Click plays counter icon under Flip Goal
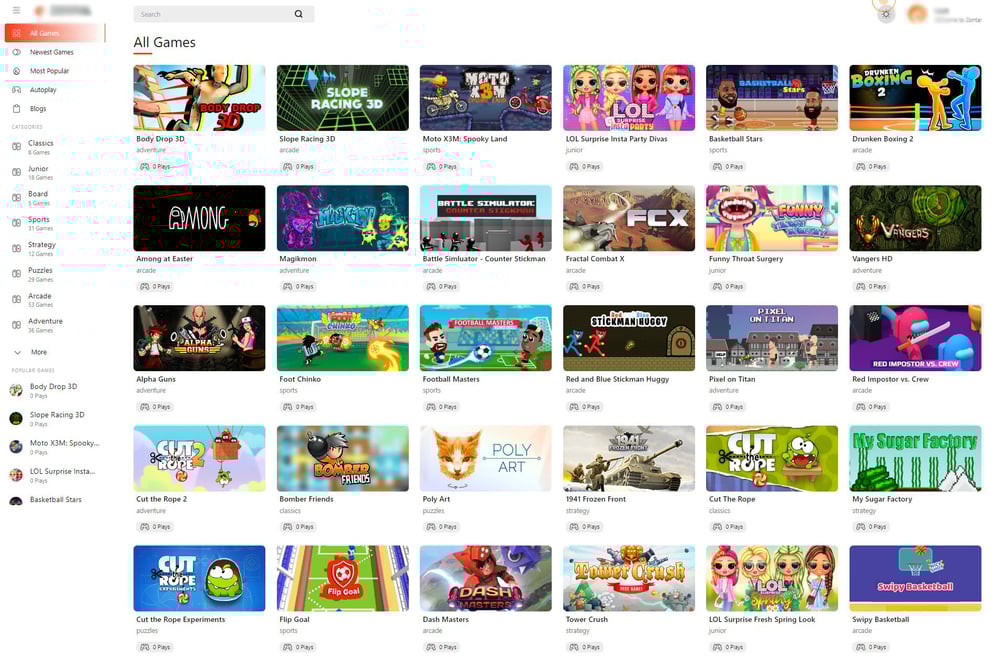 point(288,647)
